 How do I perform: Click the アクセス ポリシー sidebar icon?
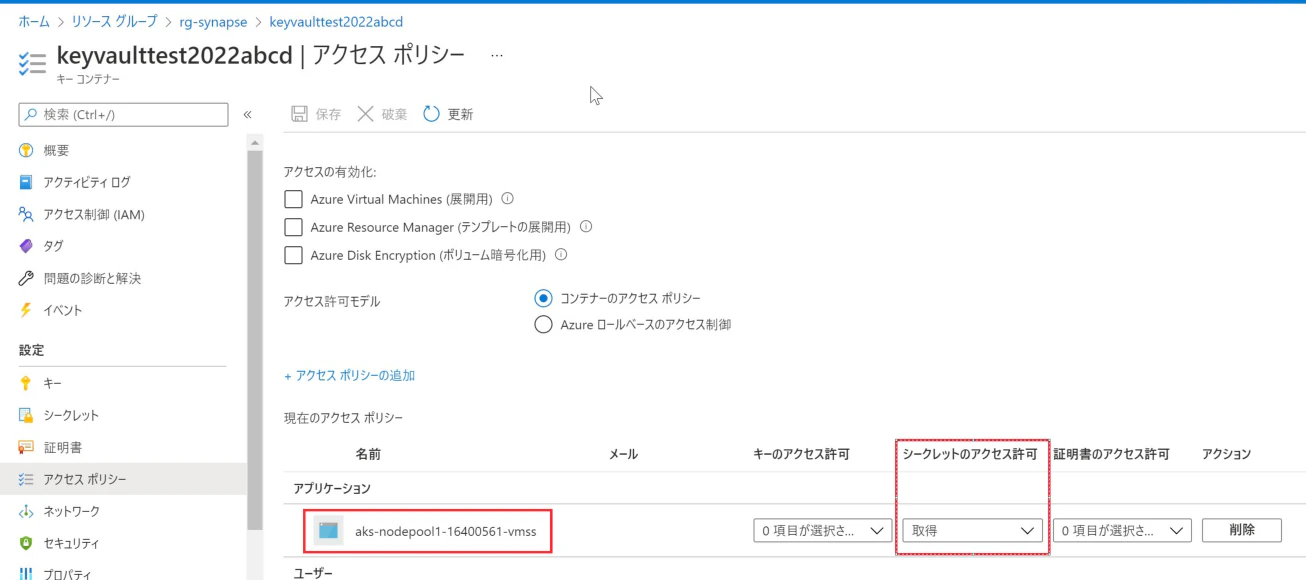coord(27,480)
